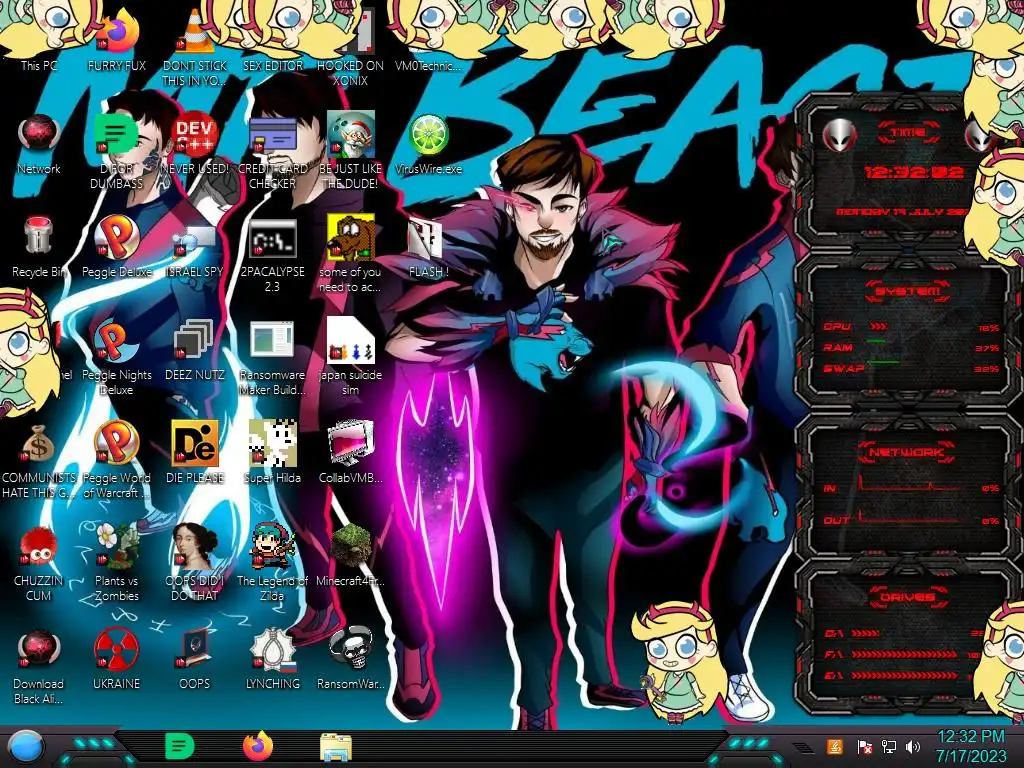This screenshot has width=1024, height=768.
Task: Click the TIME header in the gadget
Action: [x=908, y=132]
